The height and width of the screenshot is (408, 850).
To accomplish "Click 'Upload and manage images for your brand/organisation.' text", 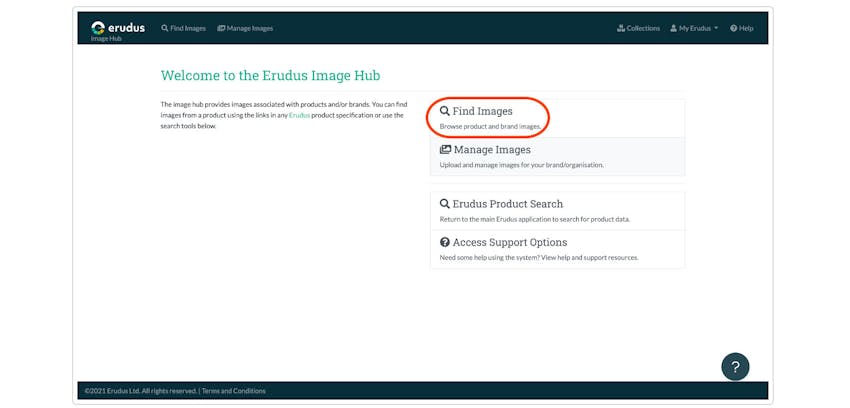I will (521, 165).
